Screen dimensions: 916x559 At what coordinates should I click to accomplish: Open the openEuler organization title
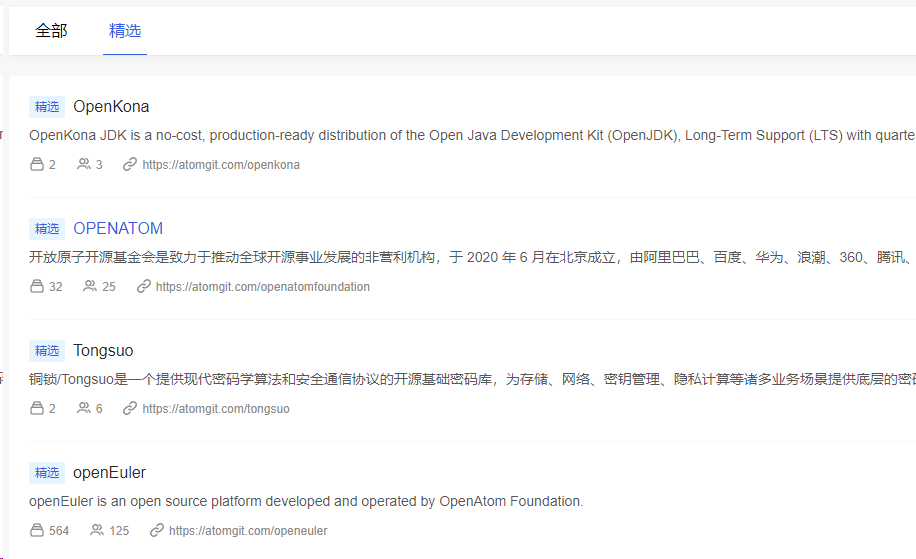point(109,473)
